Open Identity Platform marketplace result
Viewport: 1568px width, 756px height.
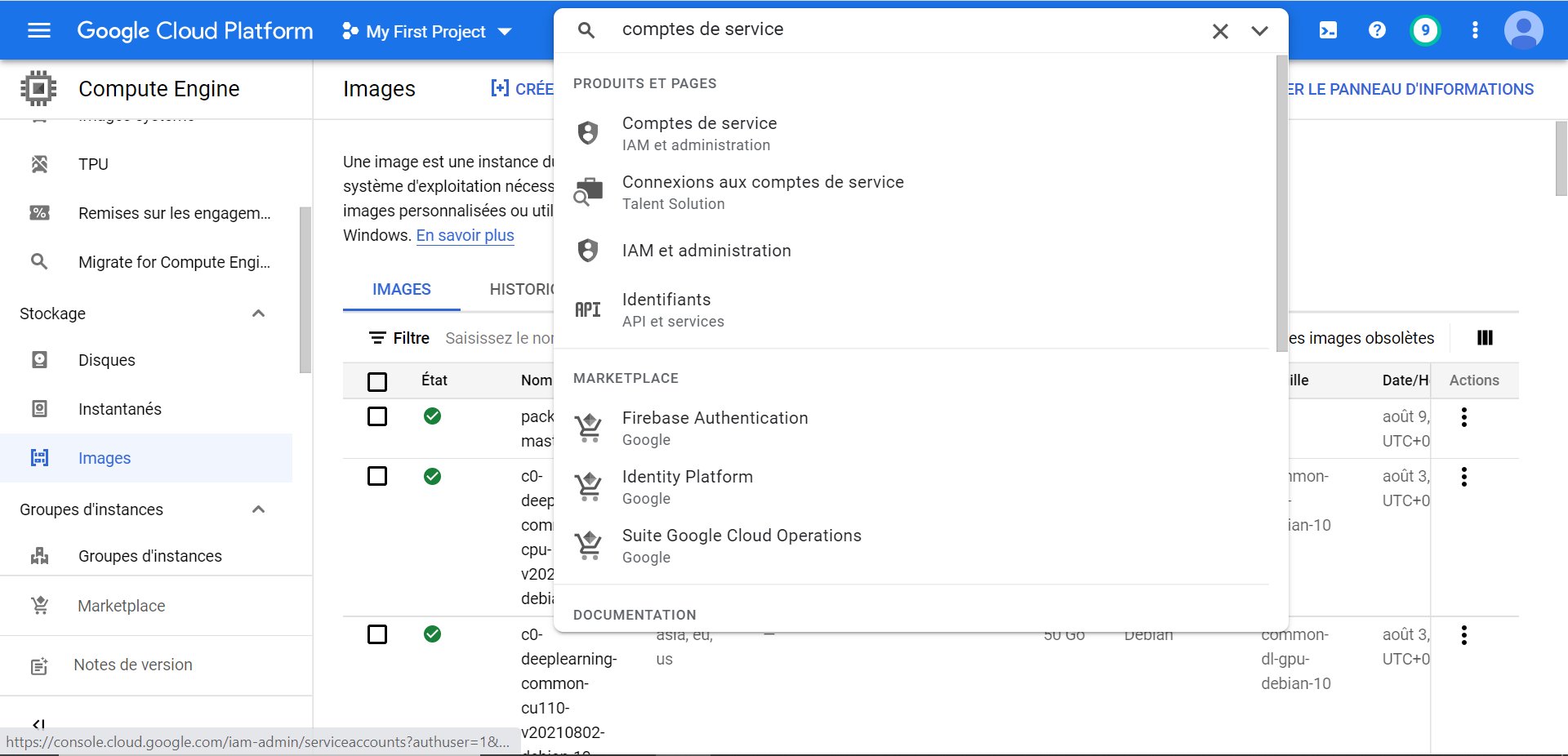915,487
